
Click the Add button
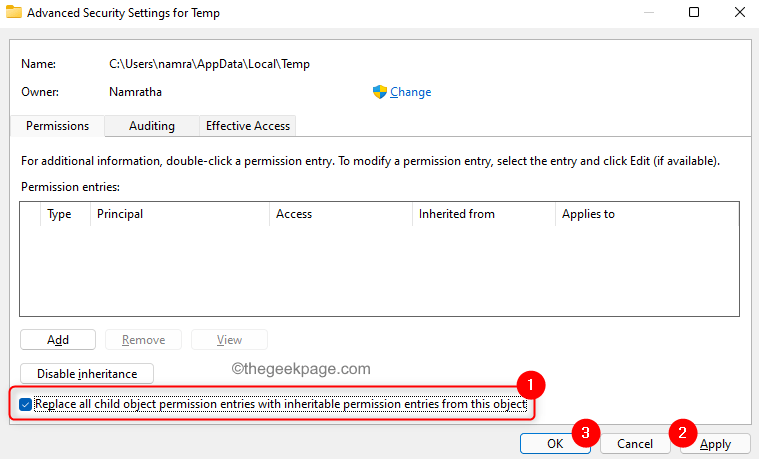click(58, 340)
